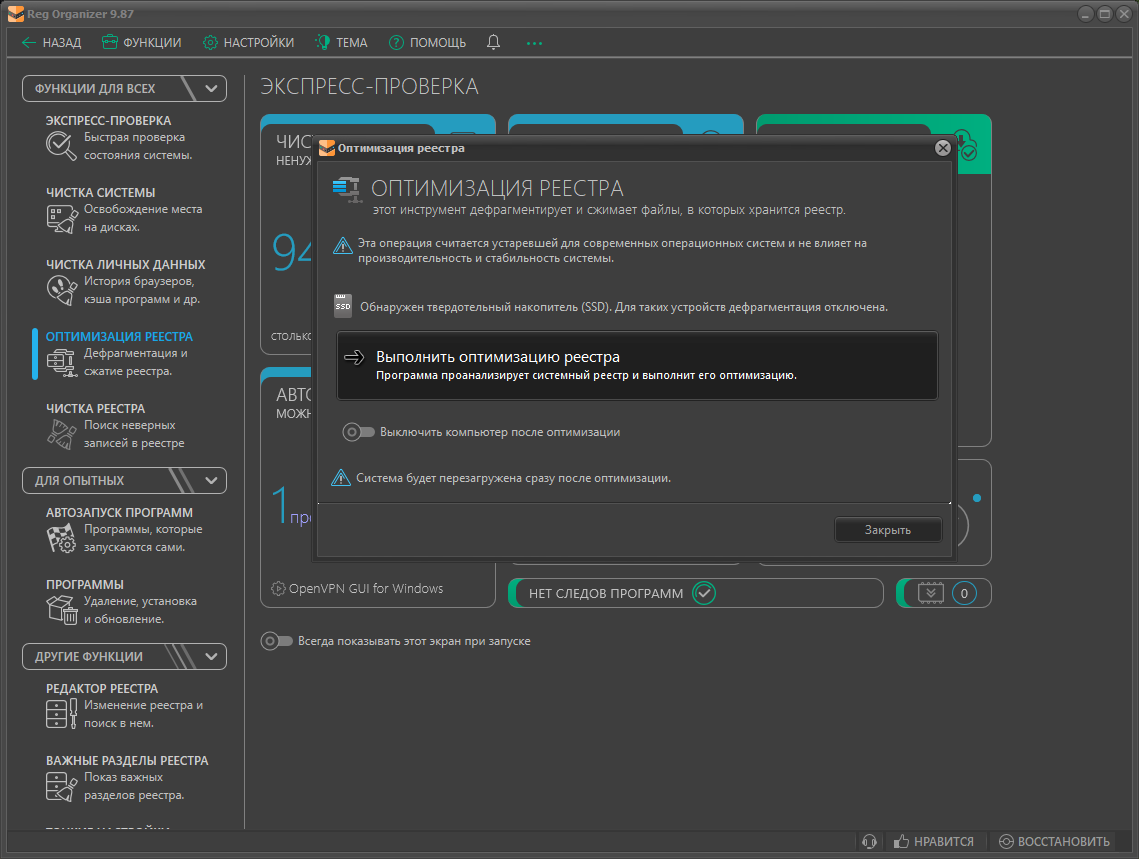The width and height of the screenshot is (1139, 859).
Task: Click the РЕДАКТОР РЕЕСТРА sidebar icon
Action: click(x=61, y=714)
